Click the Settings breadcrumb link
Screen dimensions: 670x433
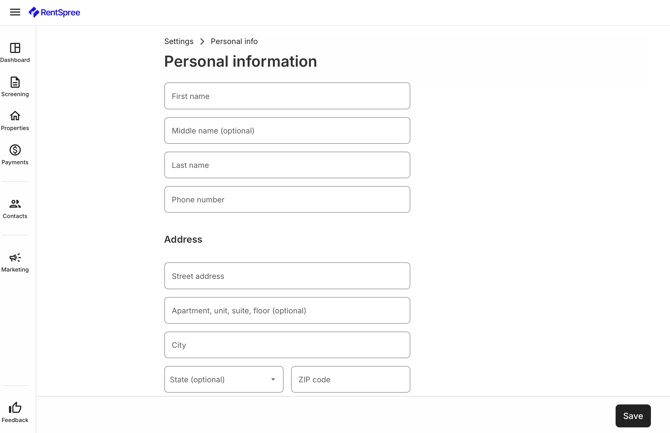[x=179, y=41]
